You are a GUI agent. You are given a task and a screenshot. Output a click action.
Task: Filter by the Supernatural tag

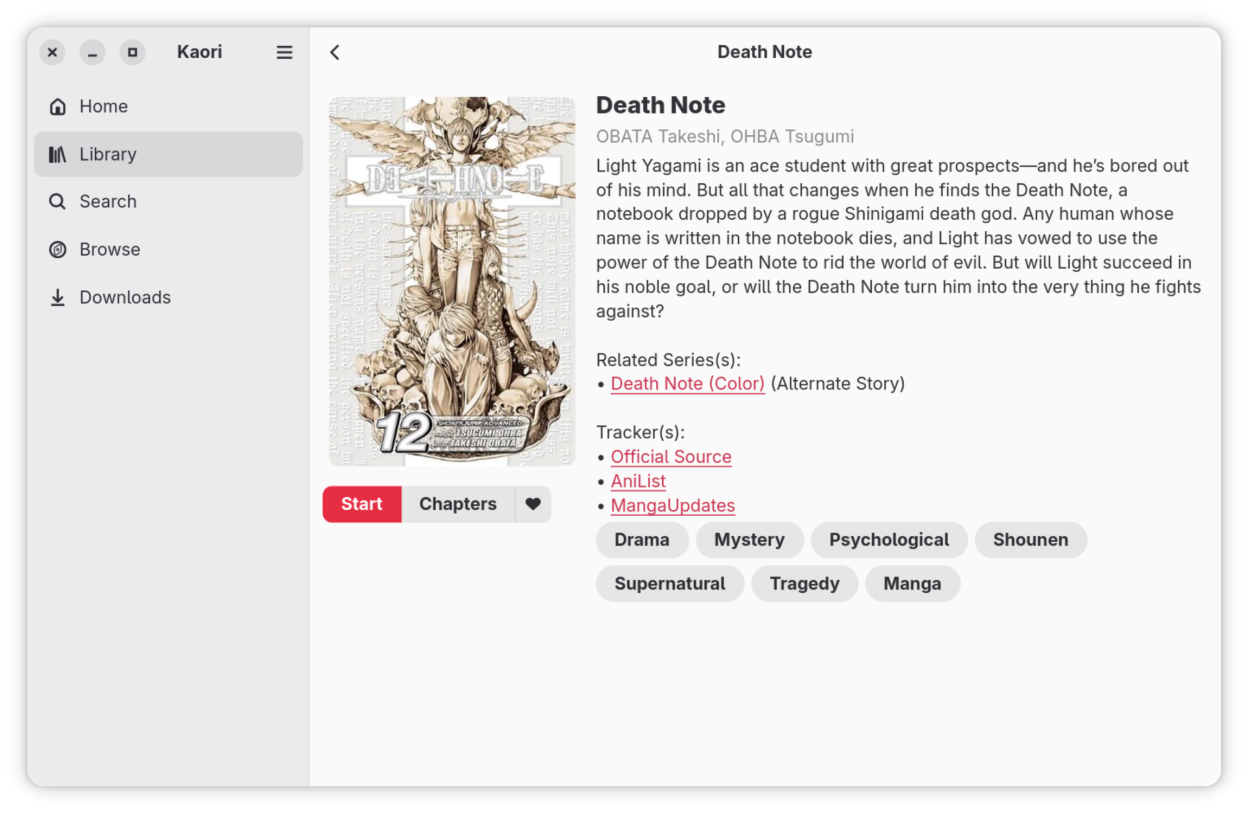(x=670, y=584)
